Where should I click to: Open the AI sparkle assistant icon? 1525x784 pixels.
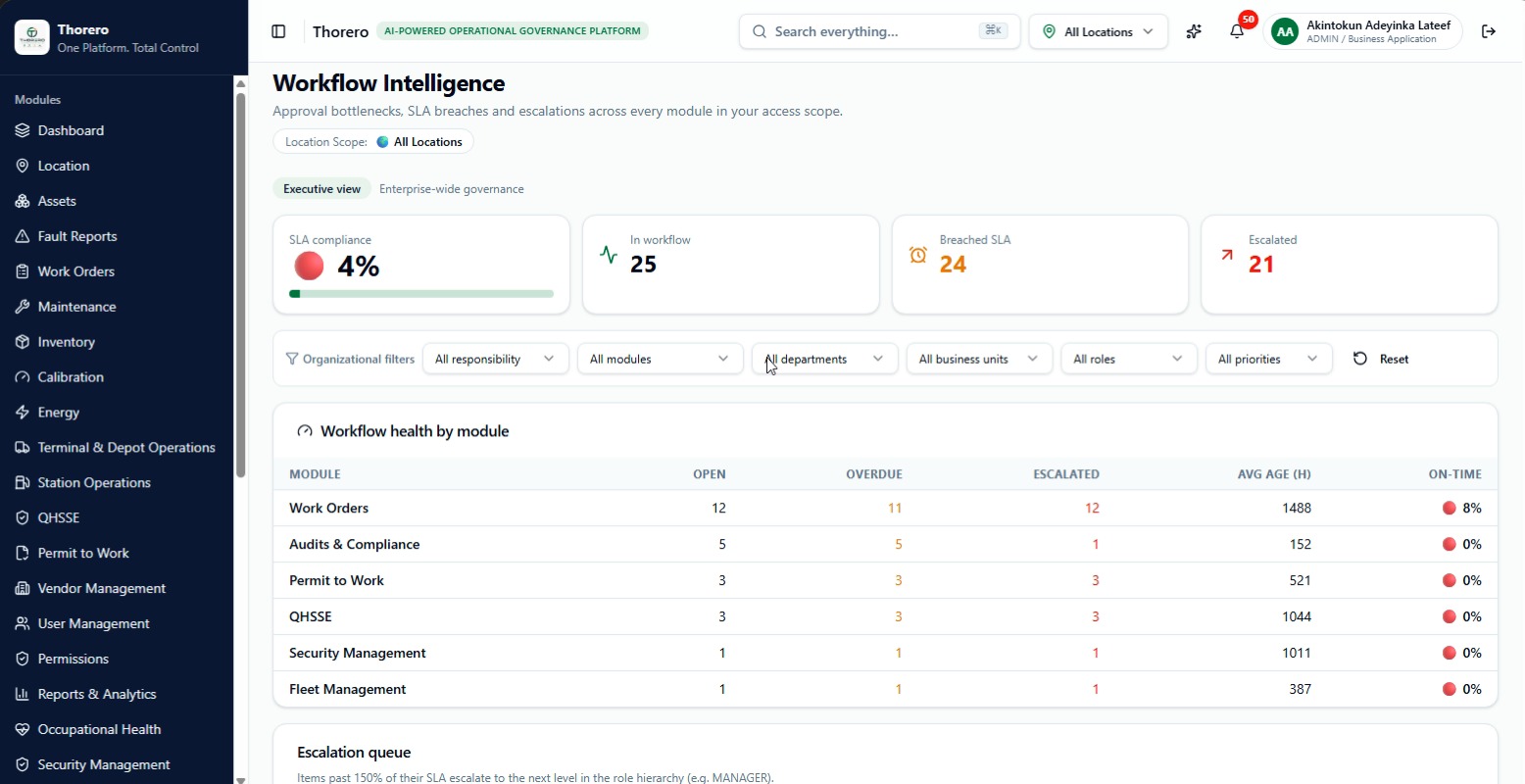click(x=1193, y=31)
